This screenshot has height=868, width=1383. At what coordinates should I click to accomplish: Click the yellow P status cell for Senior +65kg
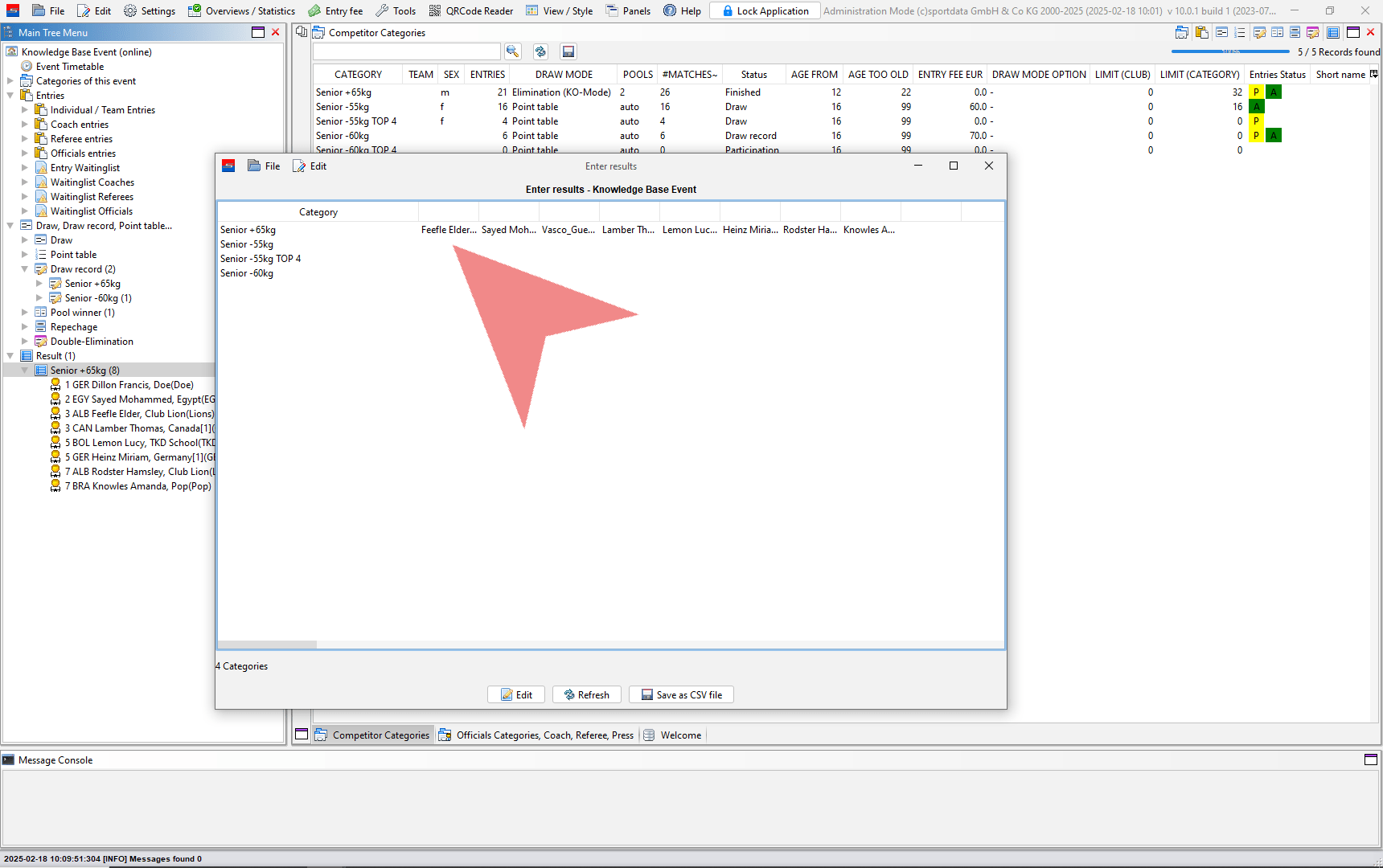click(x=1256, y=92)
